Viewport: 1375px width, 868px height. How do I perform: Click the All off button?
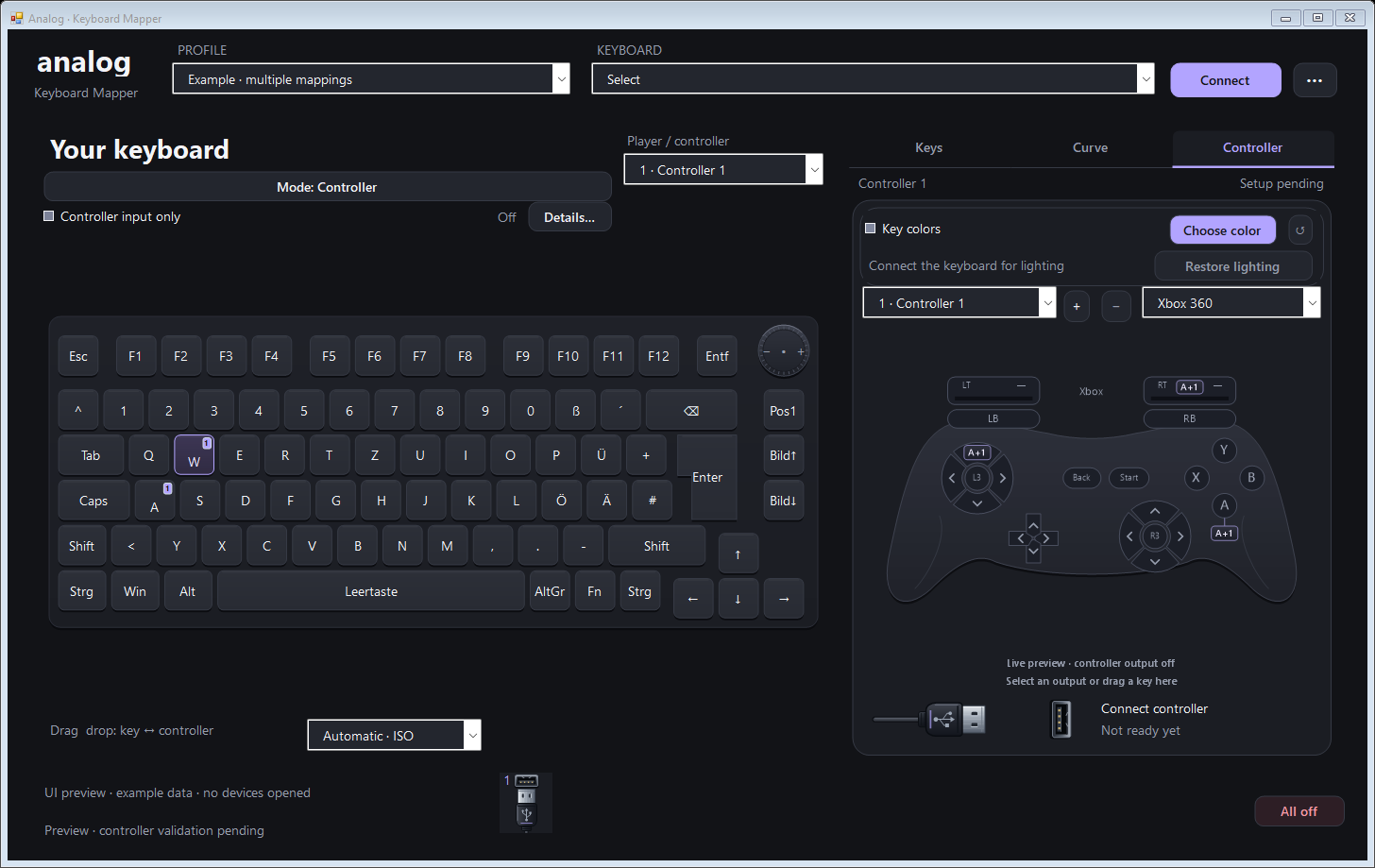[1299, 811]
